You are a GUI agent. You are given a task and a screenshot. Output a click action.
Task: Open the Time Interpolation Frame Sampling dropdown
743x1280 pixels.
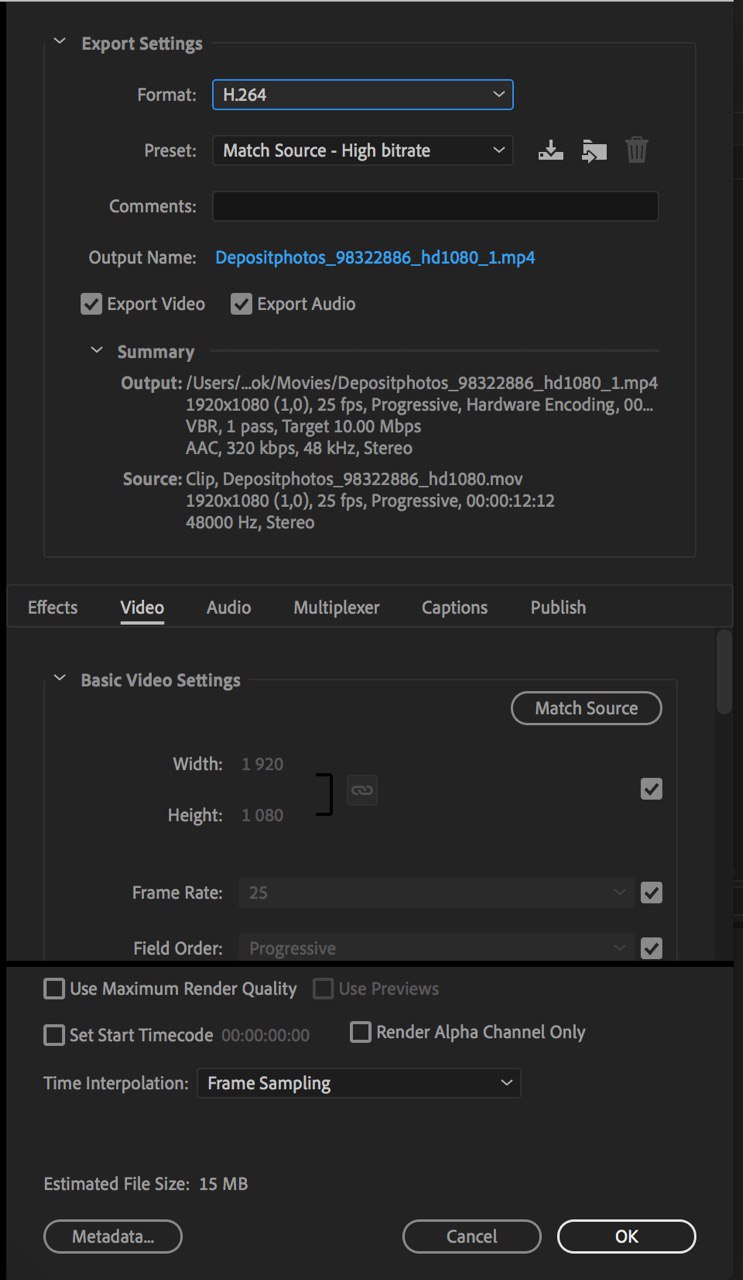[x=358, y=1083]
